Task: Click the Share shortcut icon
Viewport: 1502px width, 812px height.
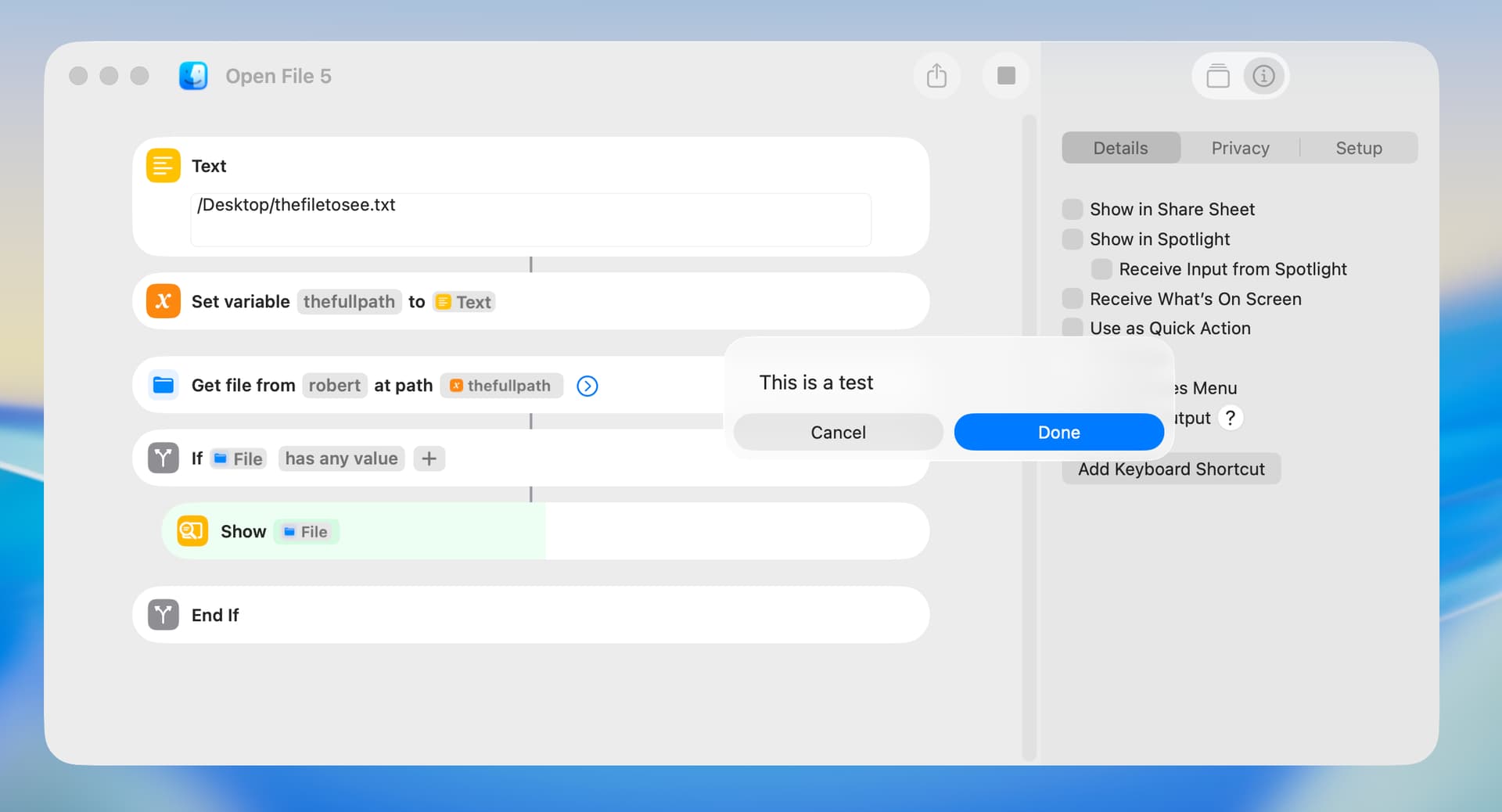Action: (936, 76)
